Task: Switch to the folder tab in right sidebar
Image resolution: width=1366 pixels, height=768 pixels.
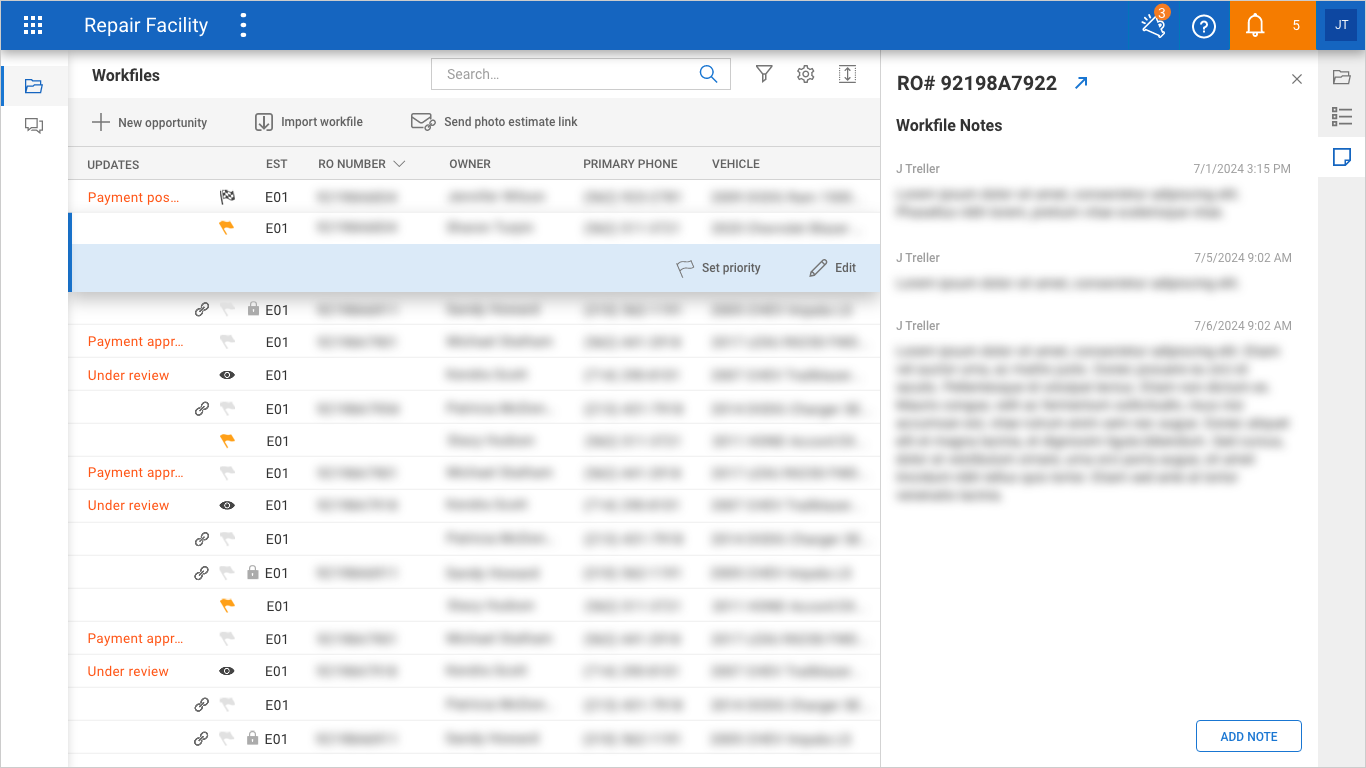Action: coord(1342,77)
